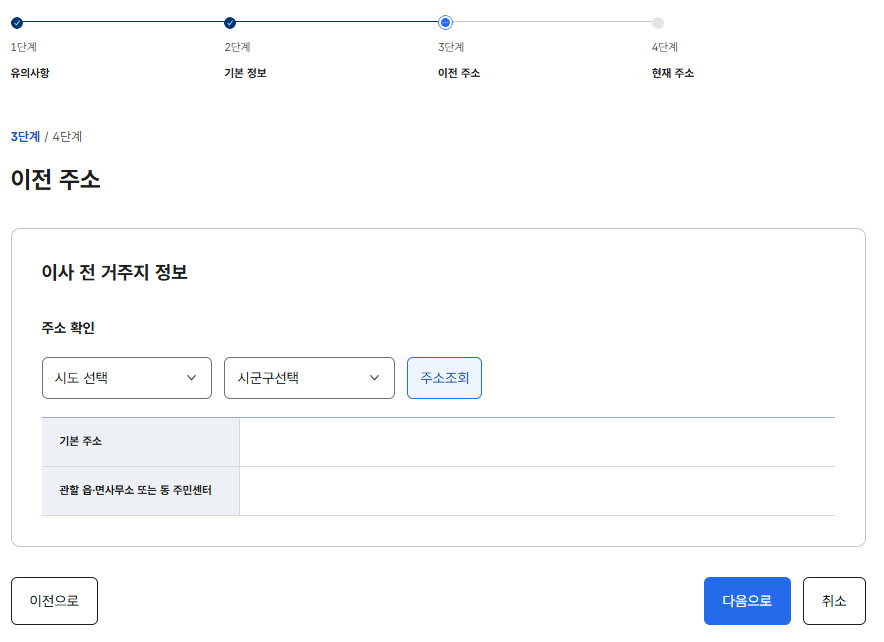Proceed with the 다음으로 button
Viewport: 884px width, 642px height.
coord(747,601)
